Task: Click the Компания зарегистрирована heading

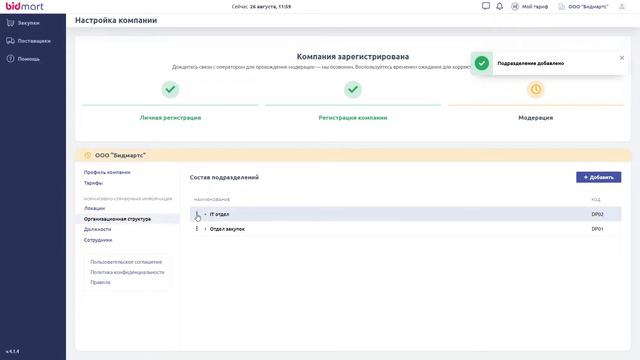Action: (353, 56)
